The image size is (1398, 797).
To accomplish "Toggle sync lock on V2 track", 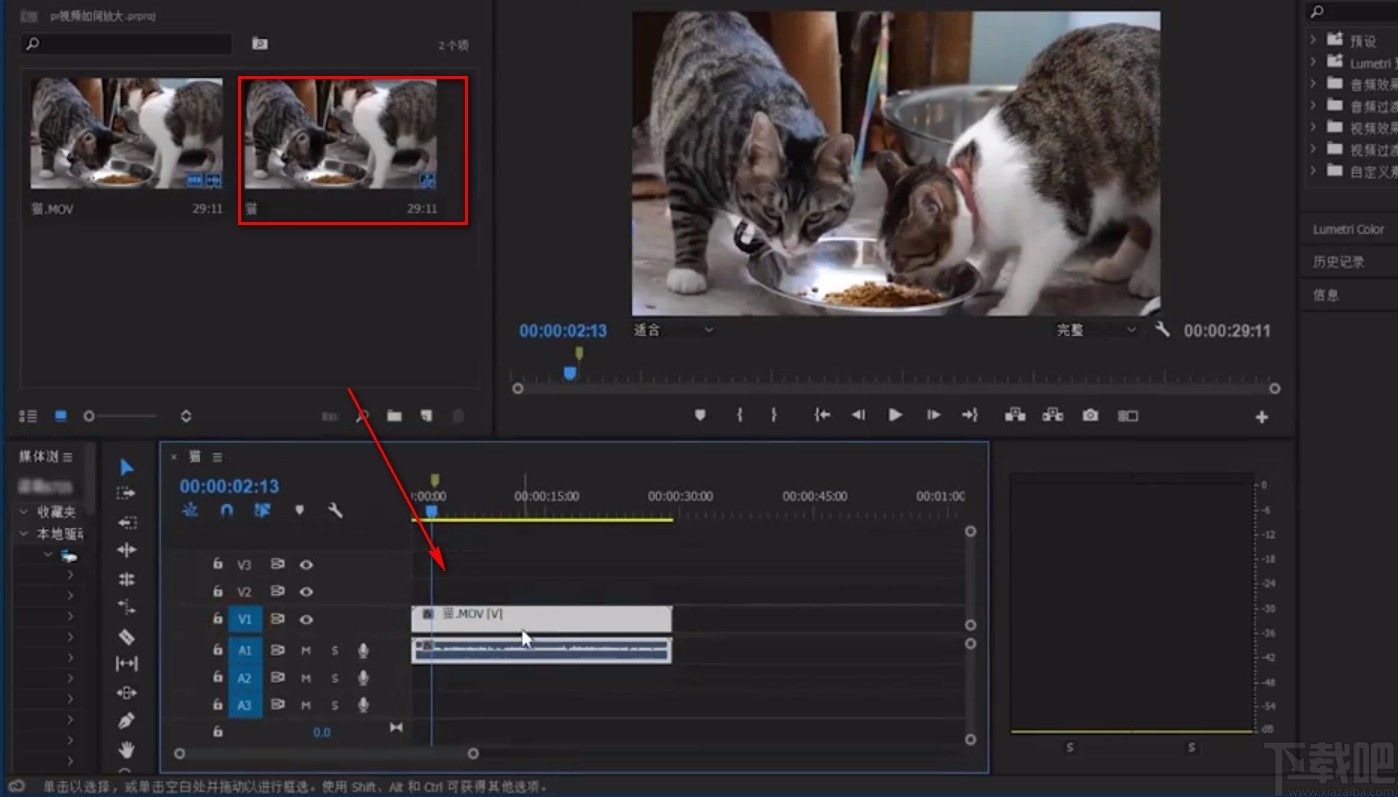I will (x=277, y=592).
